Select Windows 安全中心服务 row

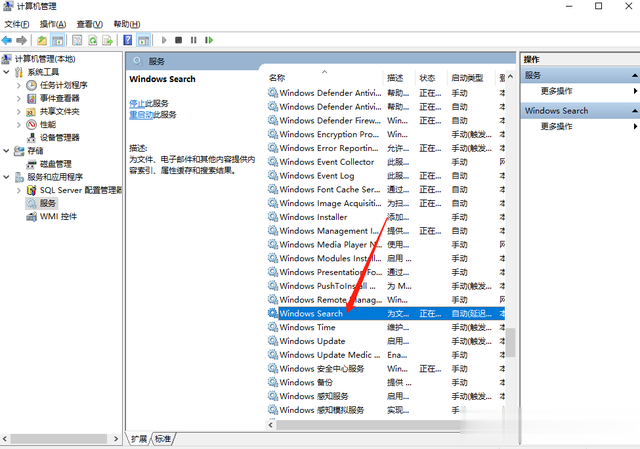point(386,369)
